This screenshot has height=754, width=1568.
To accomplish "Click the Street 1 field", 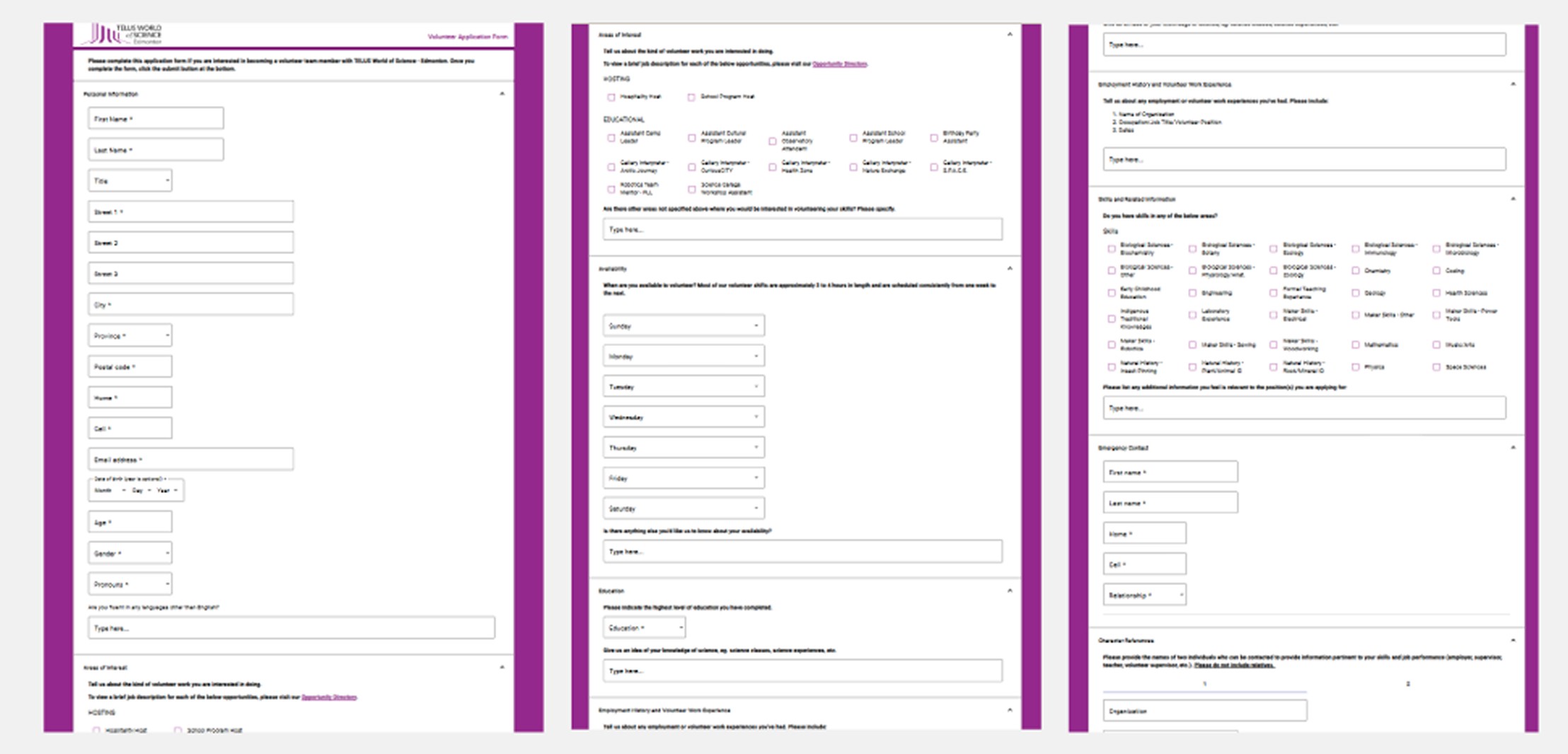I will click(191, 211).
